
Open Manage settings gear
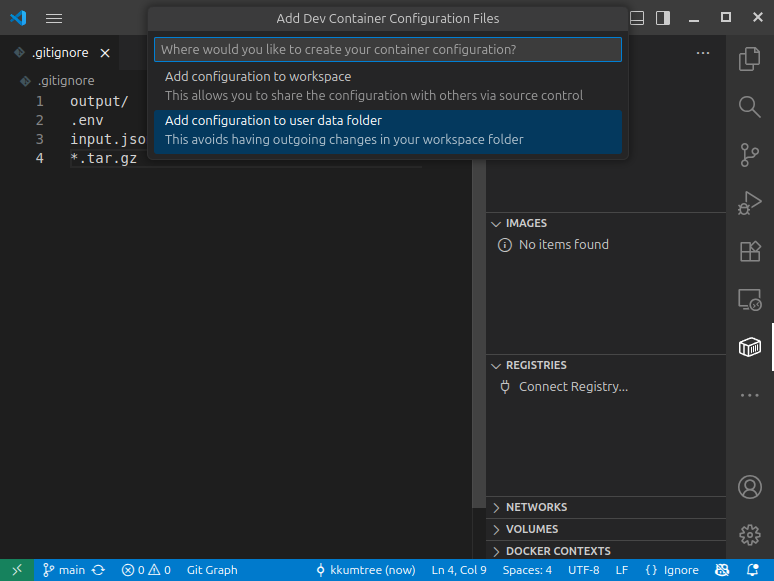click(x=749, y=535)
